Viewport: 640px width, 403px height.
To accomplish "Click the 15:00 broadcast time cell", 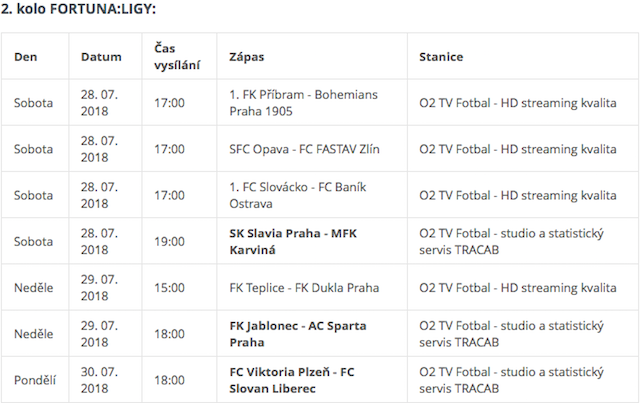I will (169, 288).
